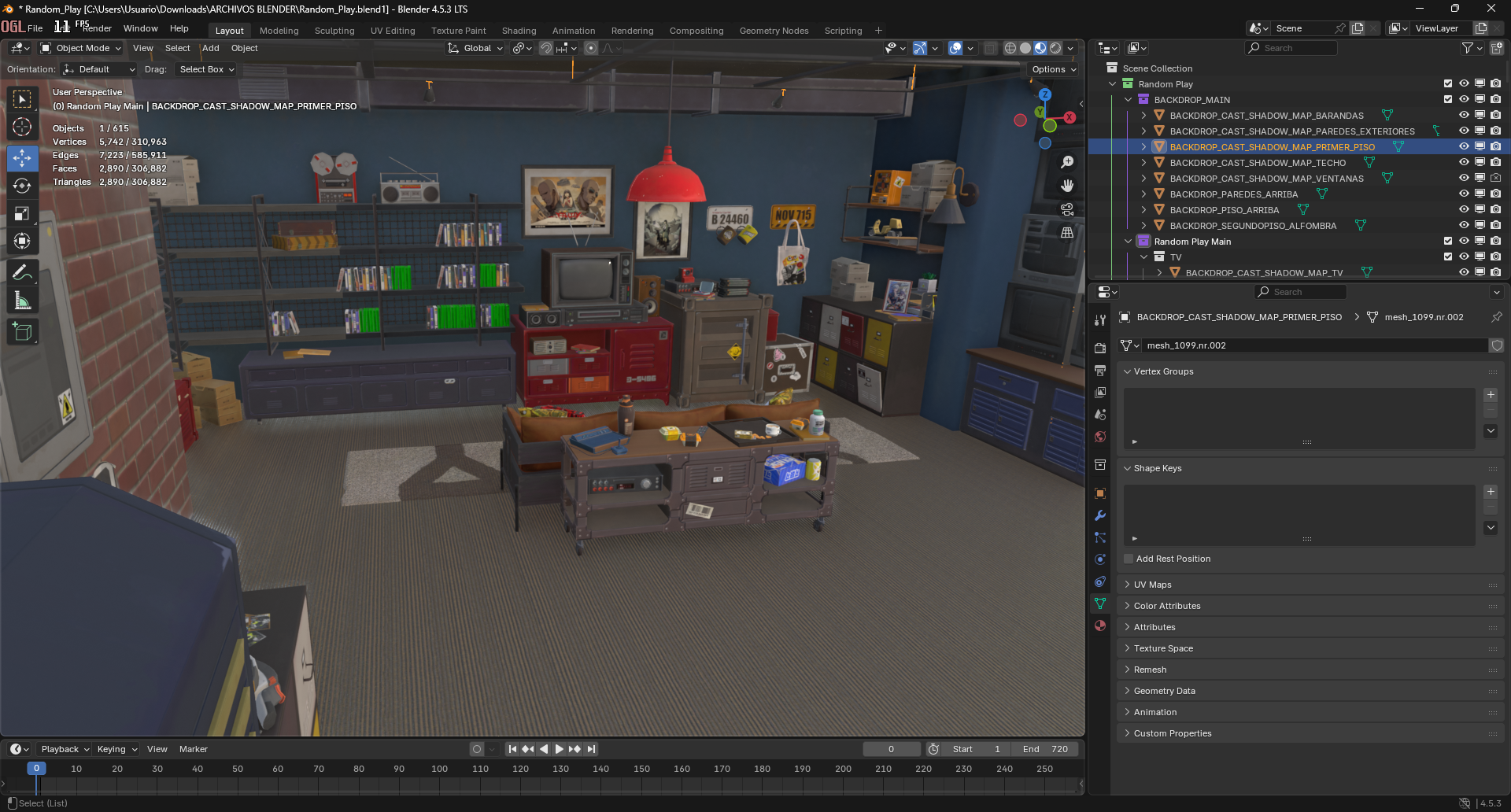Open the Object Mode dropdown
Viewport: 1511px width, 812px height.
coord(82,48)
